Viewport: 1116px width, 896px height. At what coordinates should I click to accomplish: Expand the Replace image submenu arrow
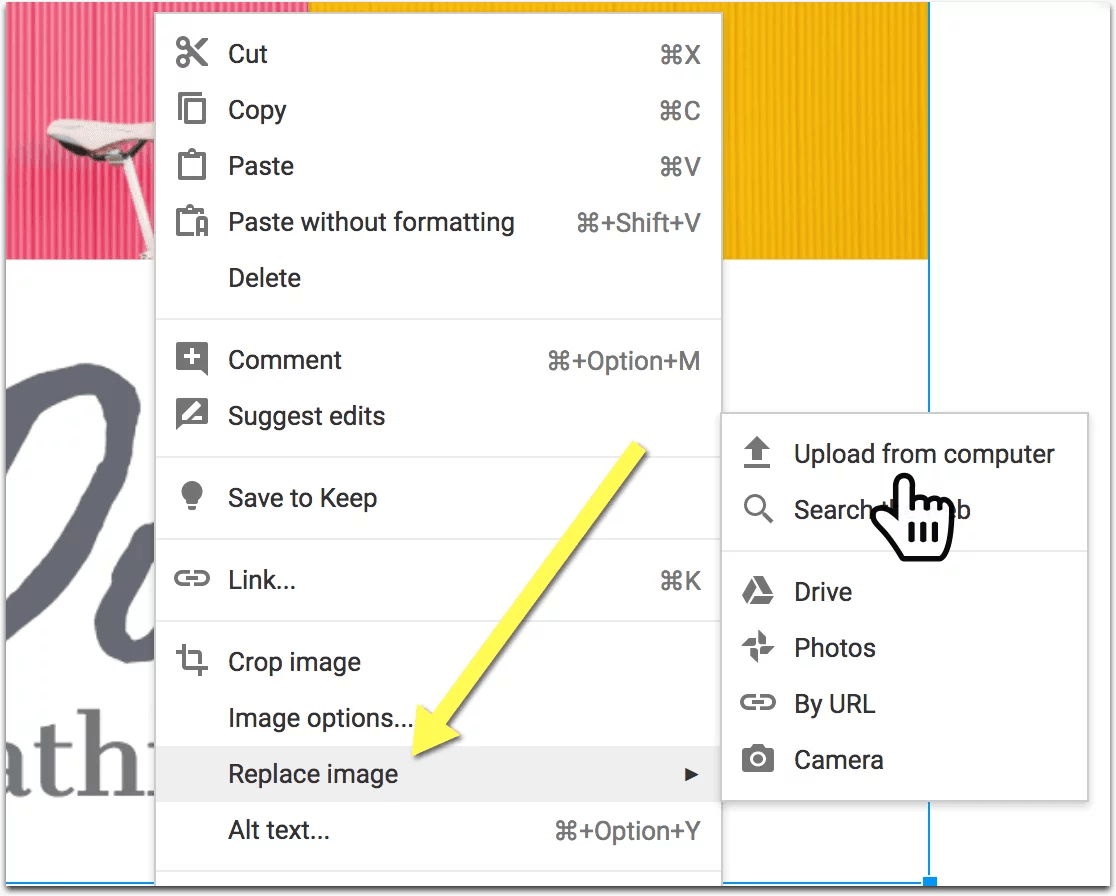click(x=690, y=774)
